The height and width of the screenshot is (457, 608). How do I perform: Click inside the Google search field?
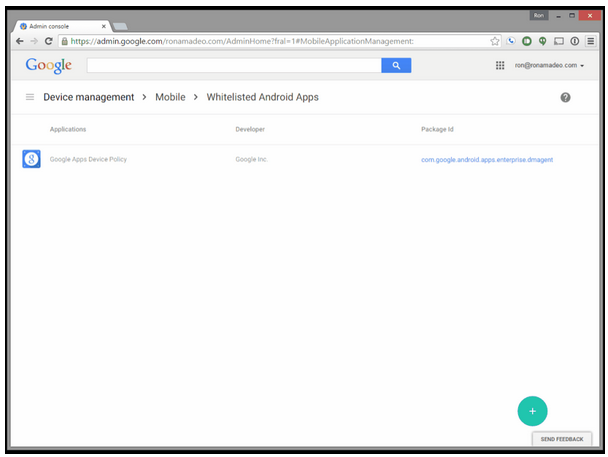click(x=234, y=66)
